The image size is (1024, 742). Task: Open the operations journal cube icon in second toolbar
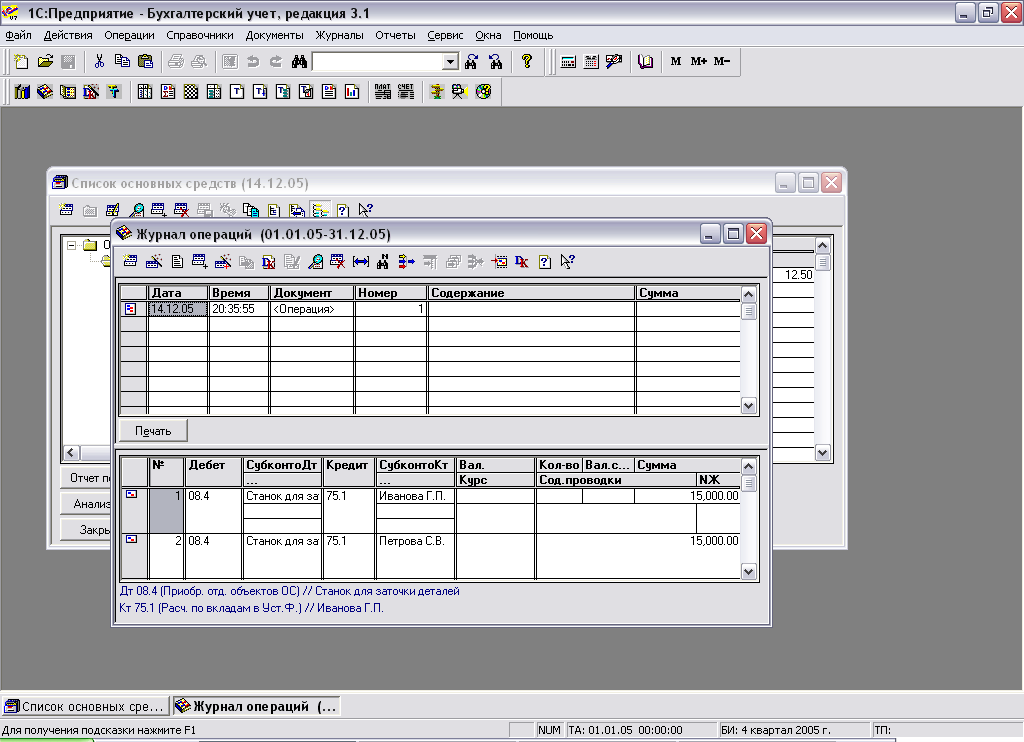[x=45, y=92]
